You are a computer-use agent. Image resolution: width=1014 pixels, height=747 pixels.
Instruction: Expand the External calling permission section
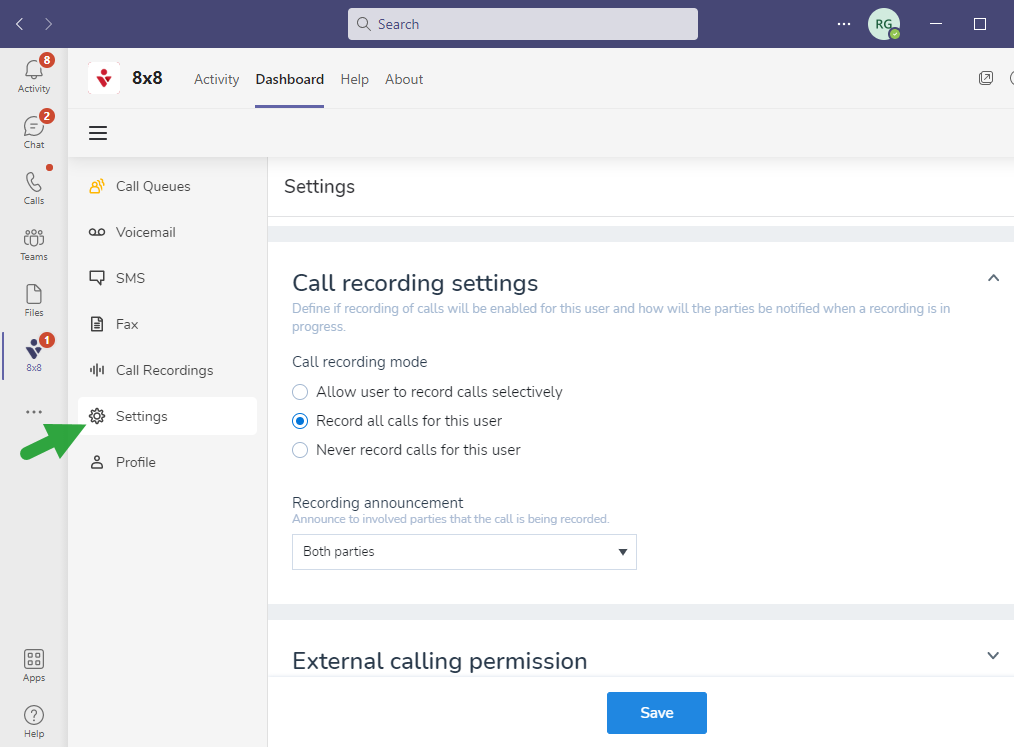click(x=993, y=656)
